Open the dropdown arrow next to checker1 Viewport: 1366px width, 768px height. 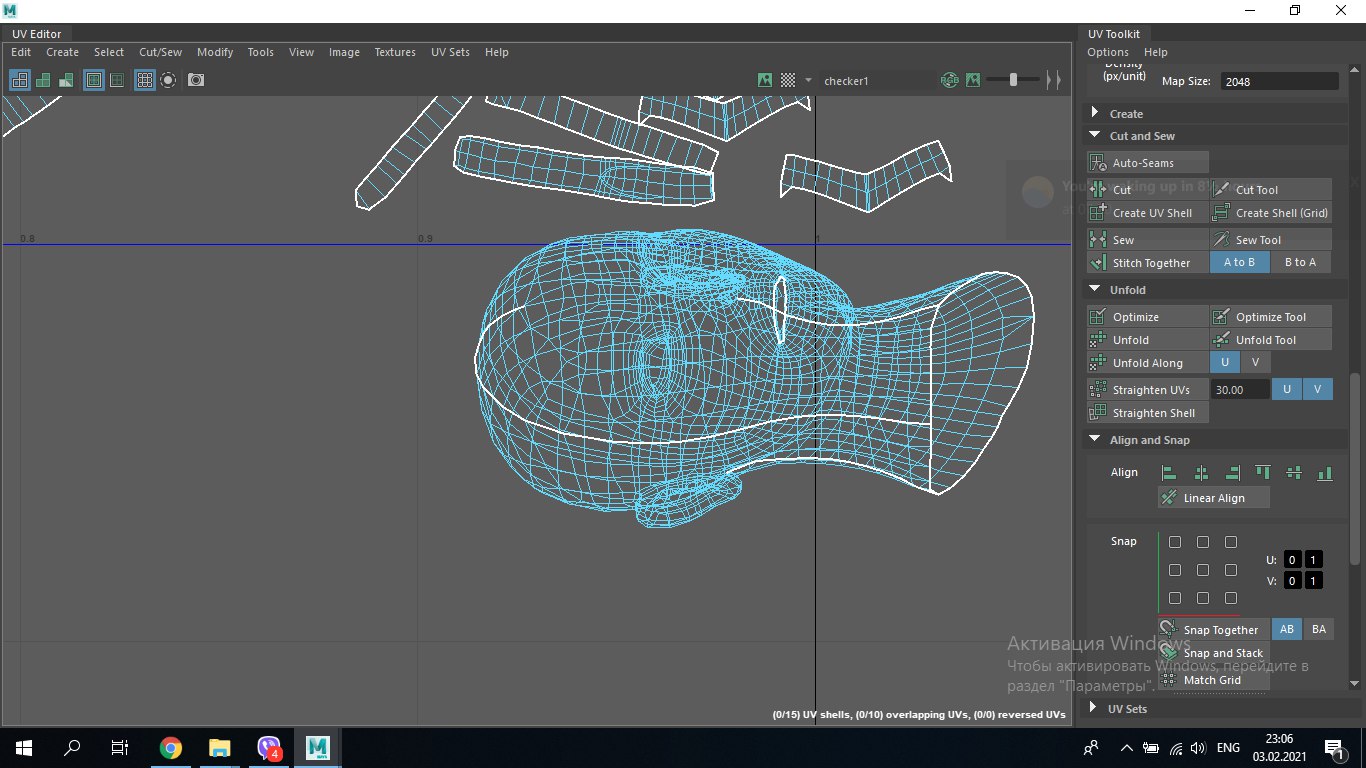[x=808, y=80]
